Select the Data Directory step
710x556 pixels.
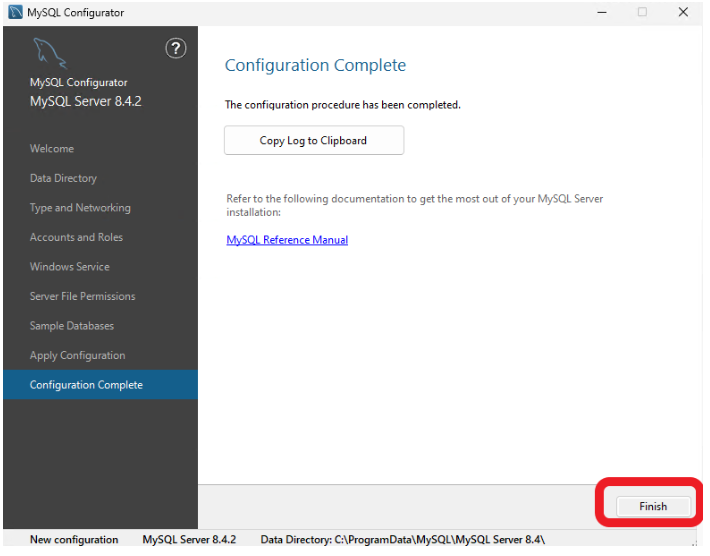[x=63, y=178]
